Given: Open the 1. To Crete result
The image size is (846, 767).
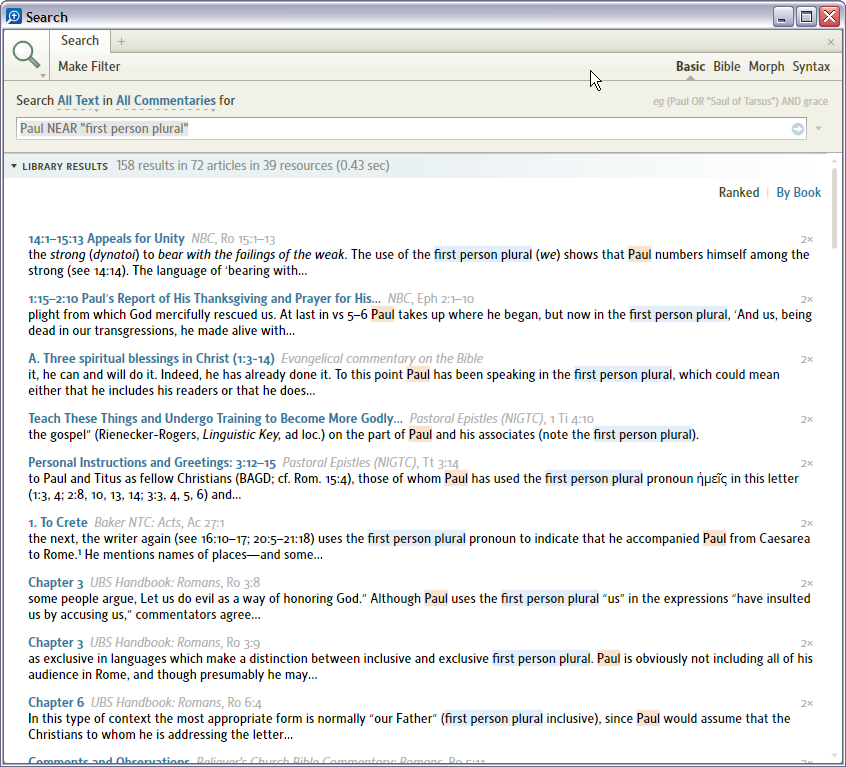Looking at the screenshot, I should click(x=58, y=522).
